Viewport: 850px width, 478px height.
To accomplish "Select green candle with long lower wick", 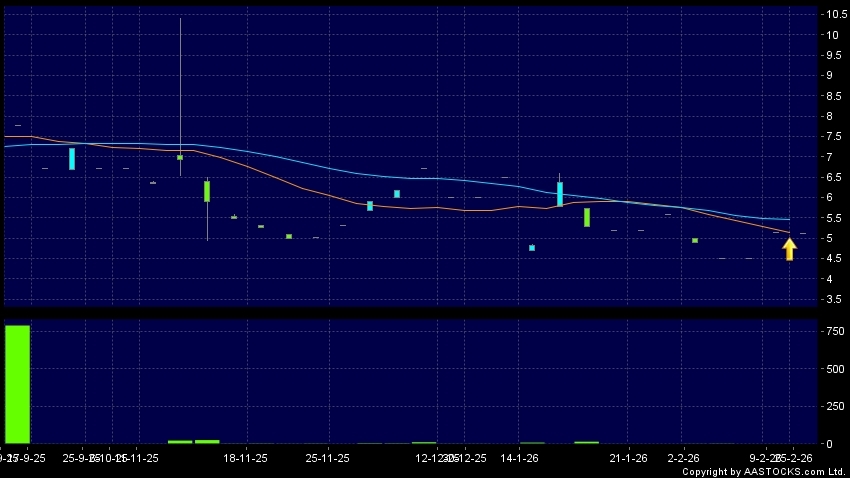I will point(207,190).
